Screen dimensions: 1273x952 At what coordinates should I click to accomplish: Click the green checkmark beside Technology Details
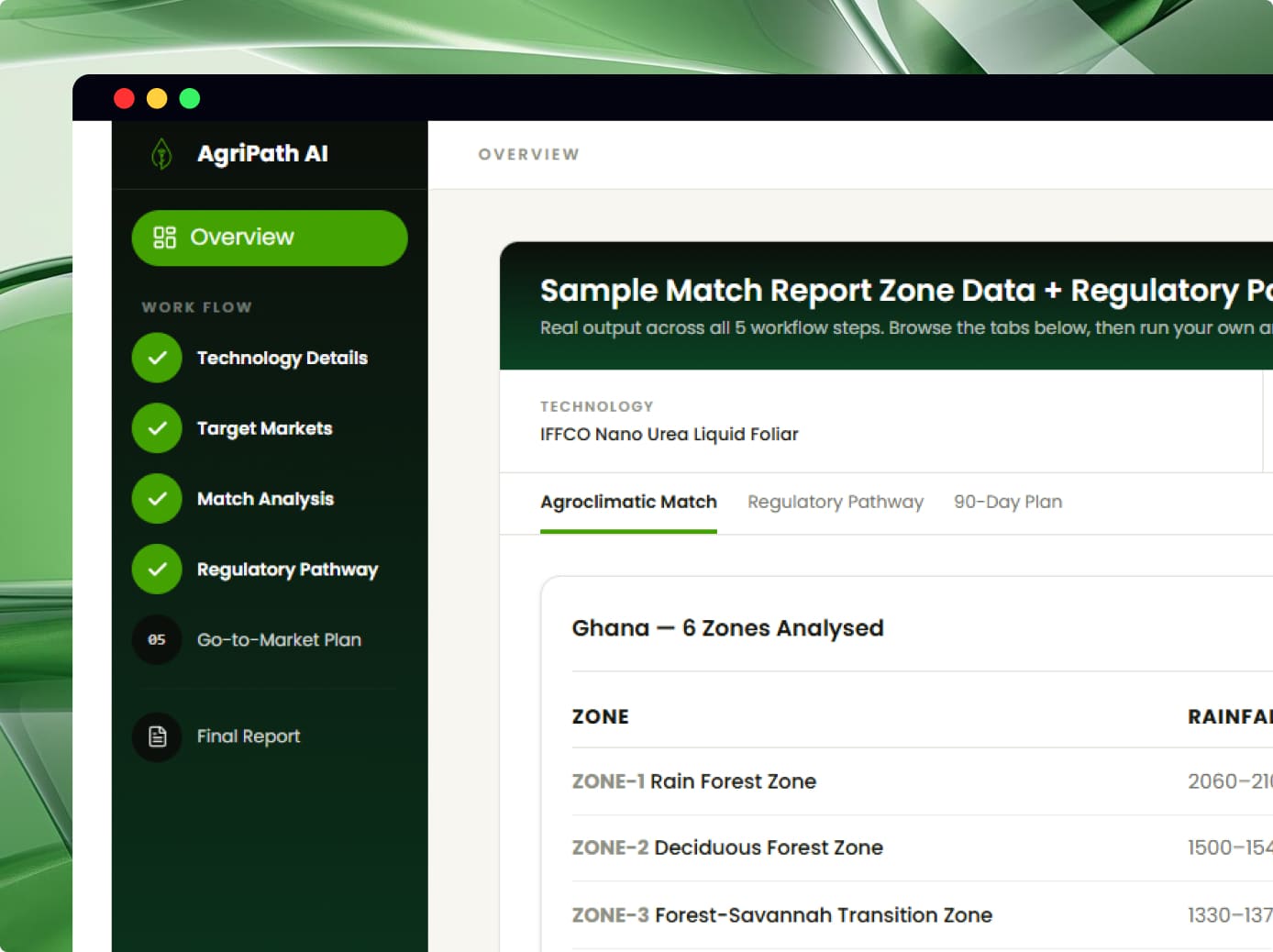(157, 358)
